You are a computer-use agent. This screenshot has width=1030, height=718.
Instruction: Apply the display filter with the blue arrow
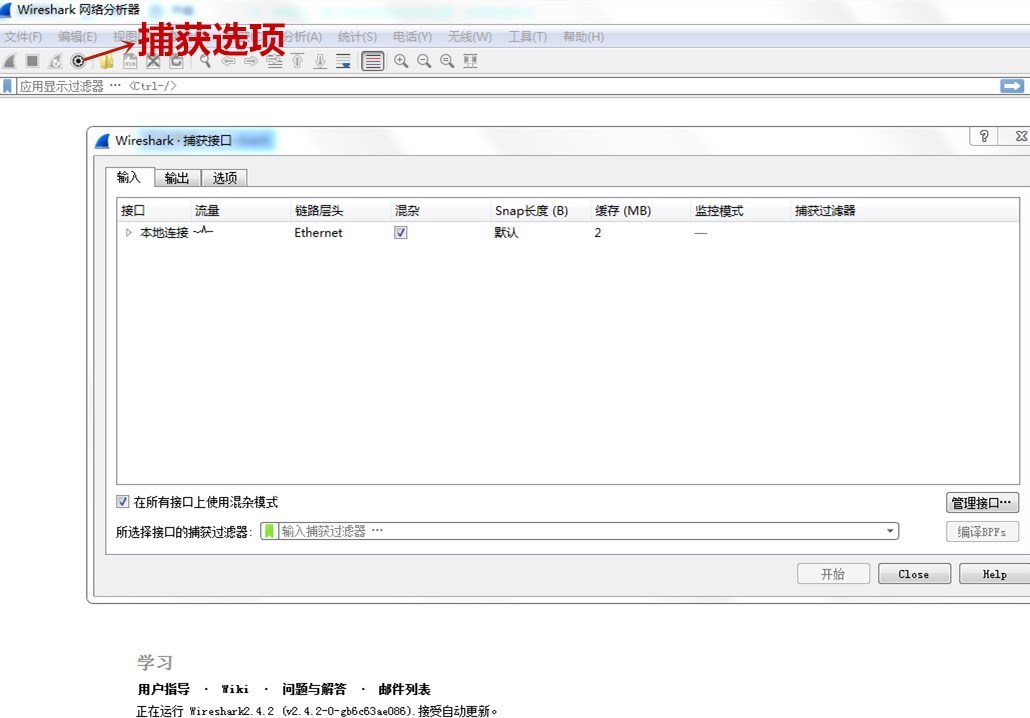click(x=1012, y=86)
